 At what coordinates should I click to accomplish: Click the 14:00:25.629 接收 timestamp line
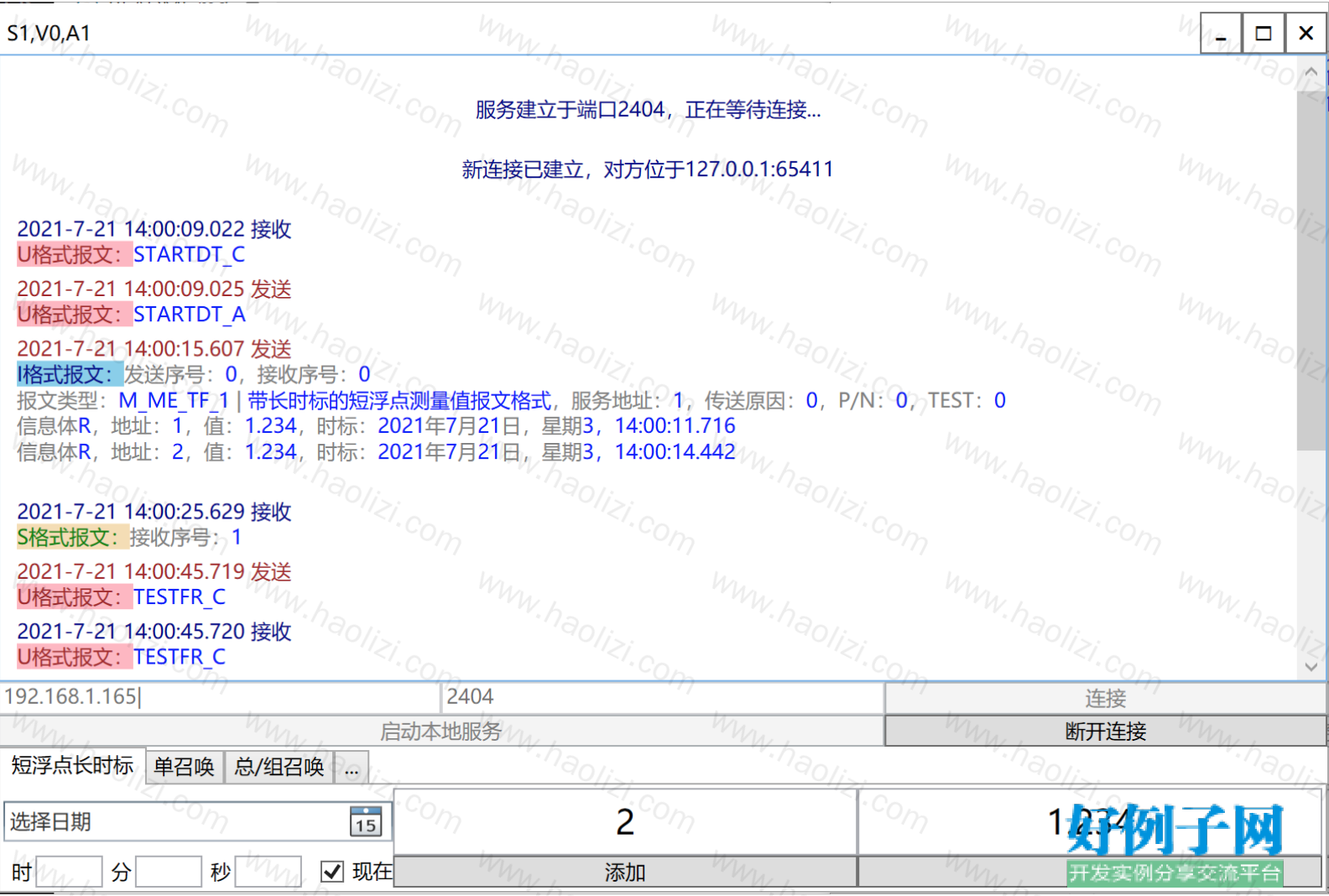pos(154,512)
